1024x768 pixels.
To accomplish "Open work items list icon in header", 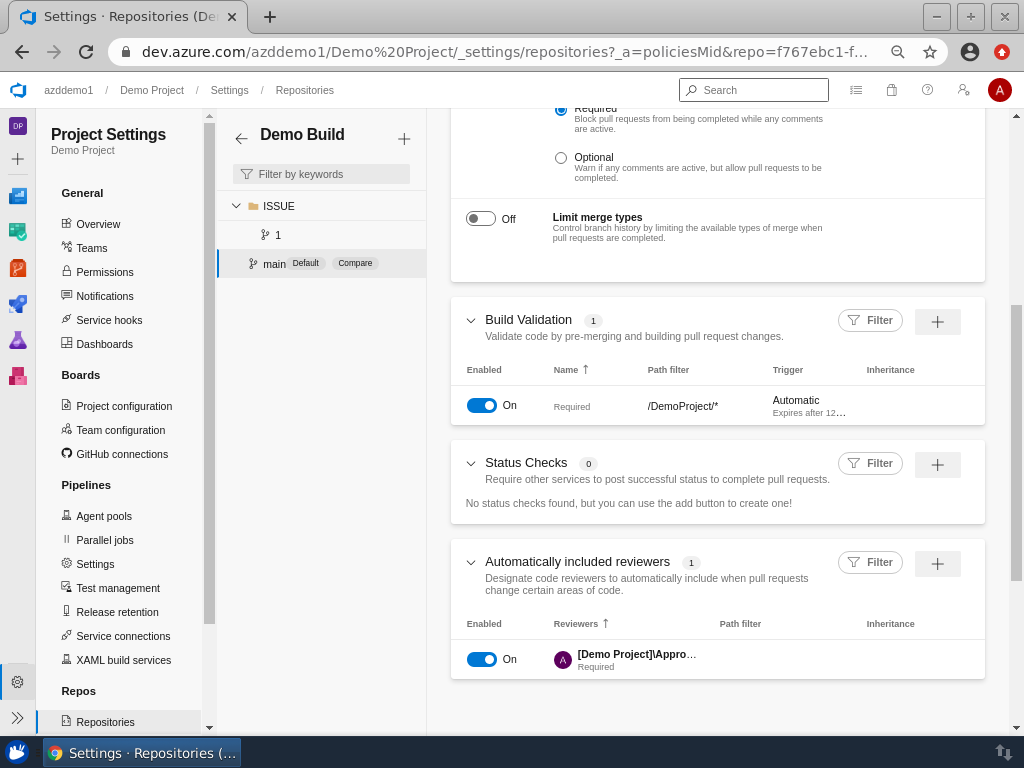I will point(856,90).
